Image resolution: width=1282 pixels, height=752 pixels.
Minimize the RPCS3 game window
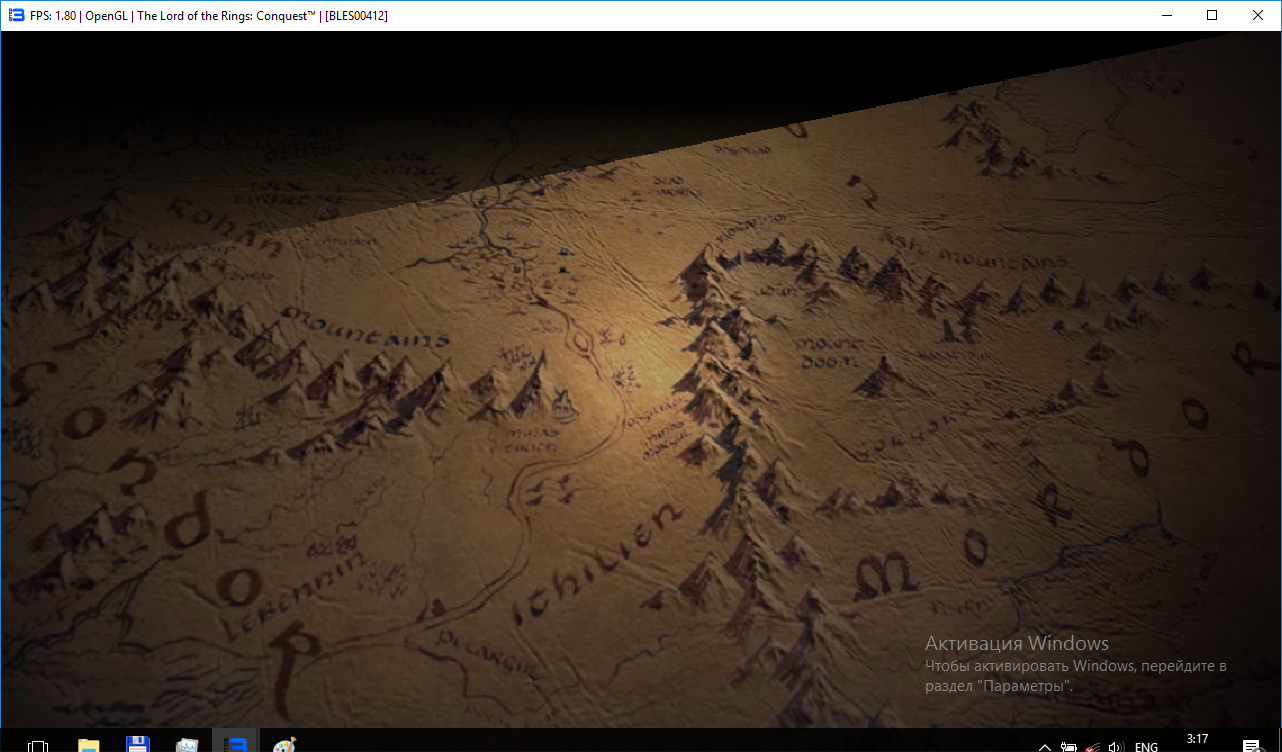1166,15
